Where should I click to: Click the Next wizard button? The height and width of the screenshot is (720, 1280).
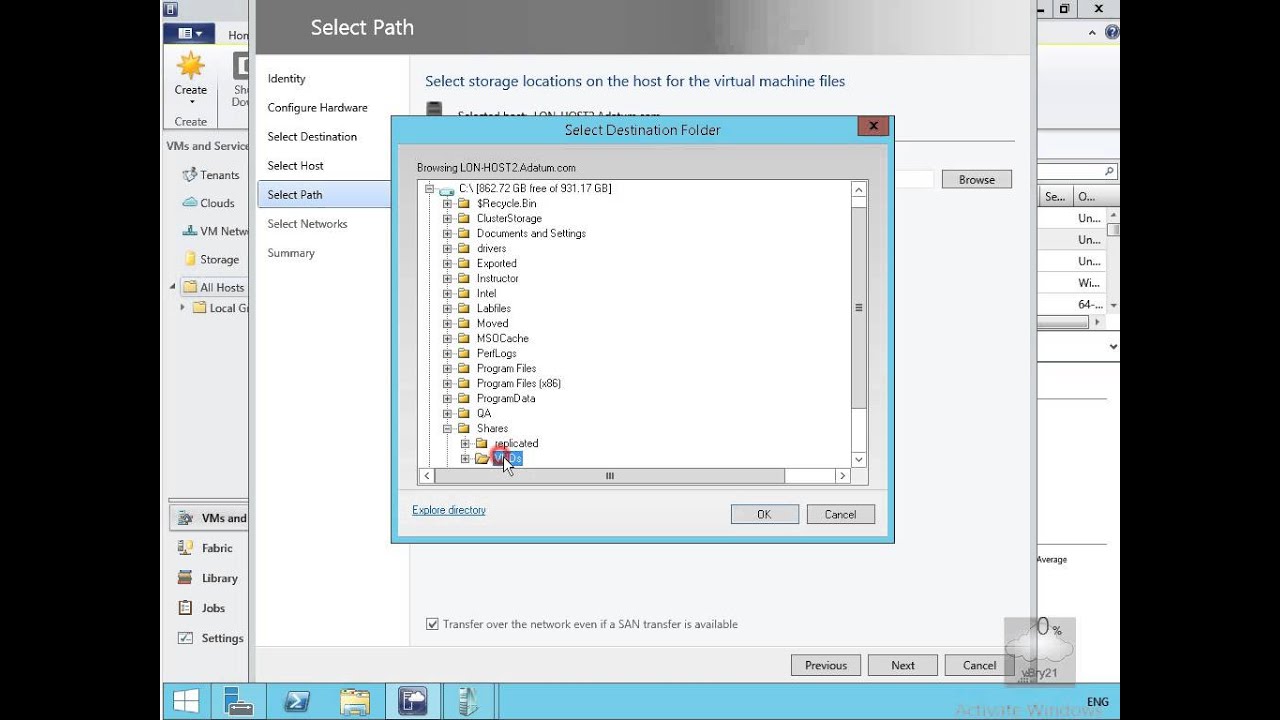click(903, 665)
